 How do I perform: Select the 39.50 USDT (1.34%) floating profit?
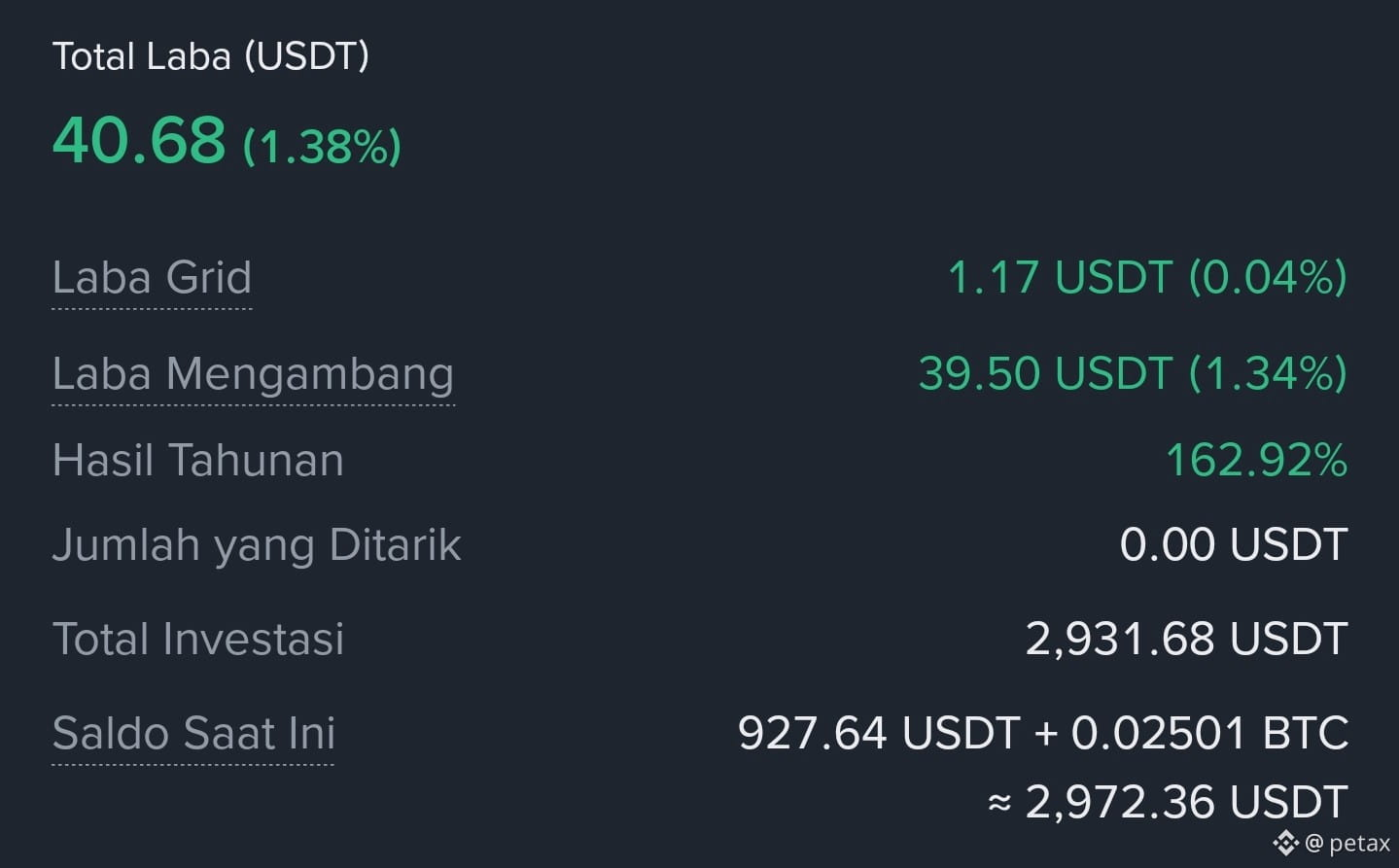click(x=1133, y=374)
